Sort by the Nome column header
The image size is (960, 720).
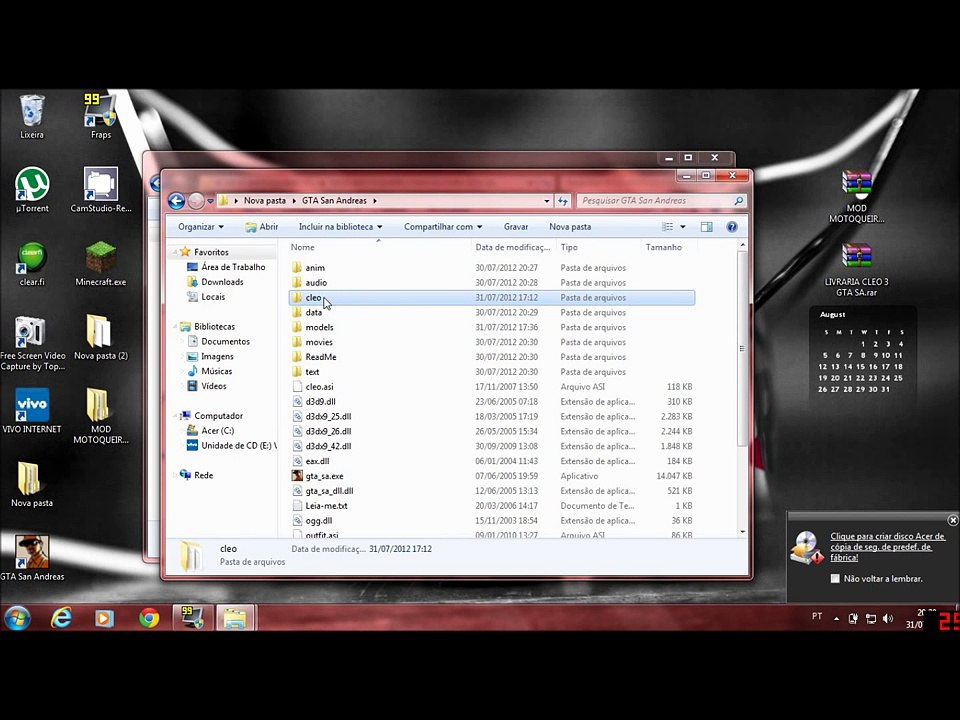click(378, 247)
